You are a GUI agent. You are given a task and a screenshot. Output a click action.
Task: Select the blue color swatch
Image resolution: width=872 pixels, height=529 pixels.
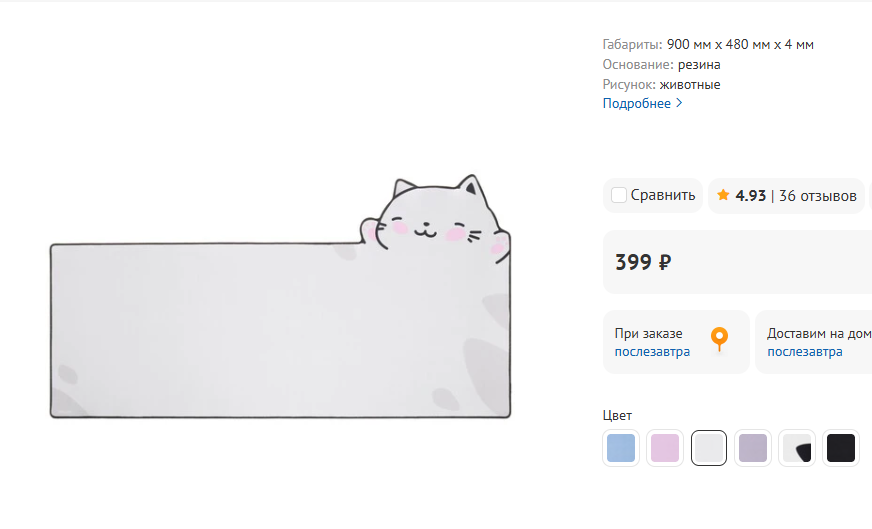(621, 447)
